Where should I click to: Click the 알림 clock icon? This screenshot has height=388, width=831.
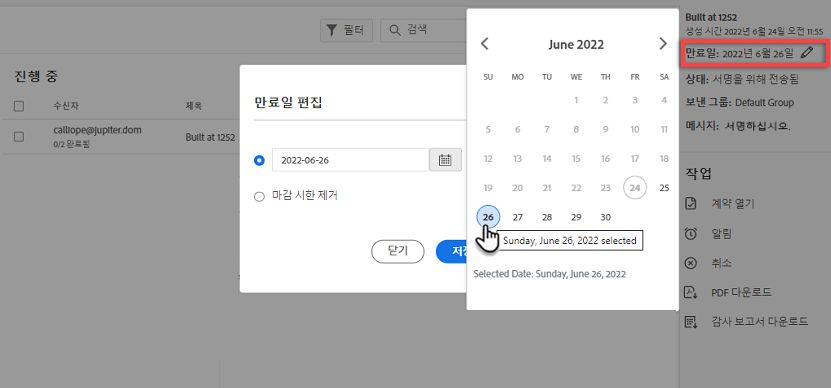tap(691, 234)
